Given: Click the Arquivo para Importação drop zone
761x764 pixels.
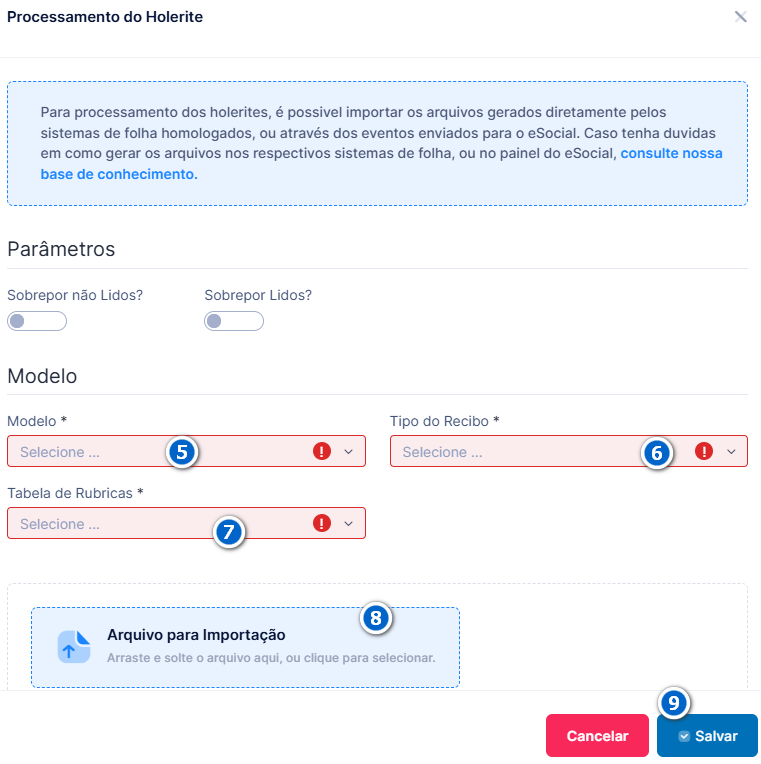Looking at the screenshot, I should pyautogui.click(x=246, y=648).
